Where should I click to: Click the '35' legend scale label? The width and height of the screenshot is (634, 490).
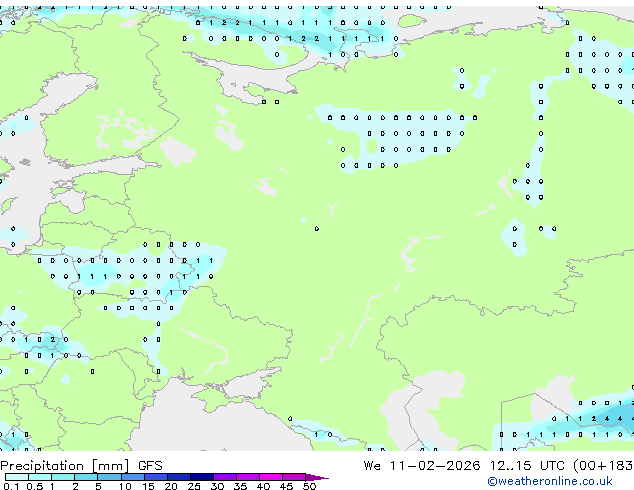pyautogui.click(x=240, y=486)
